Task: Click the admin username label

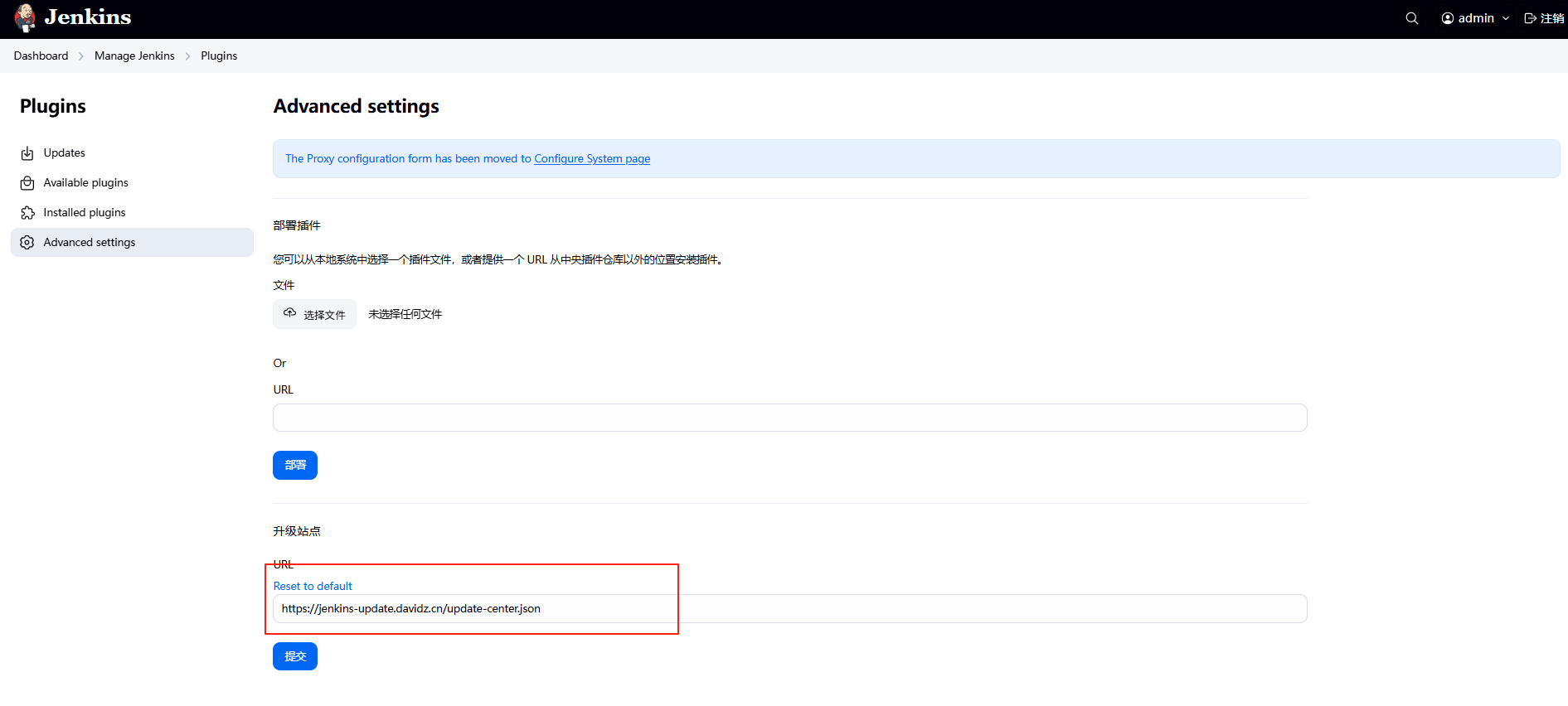Action: coord(1476,18)
